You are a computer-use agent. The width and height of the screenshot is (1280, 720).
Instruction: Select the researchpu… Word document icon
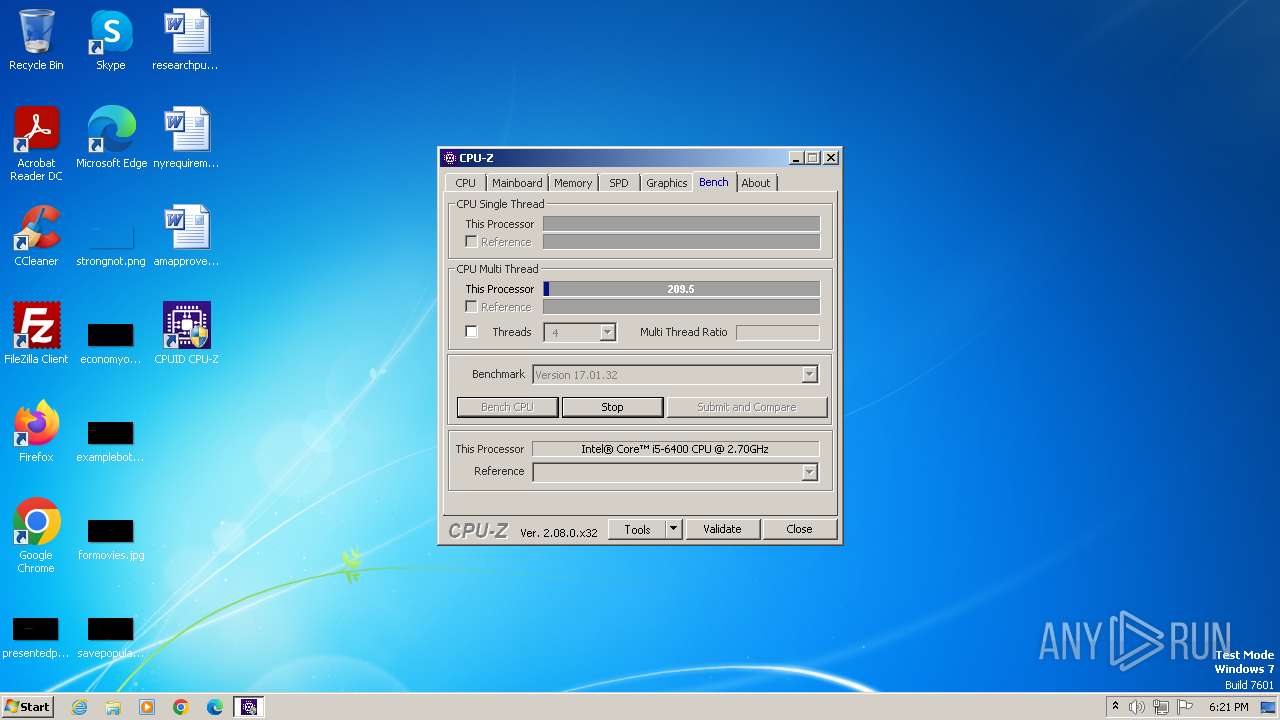click(185, 40)
